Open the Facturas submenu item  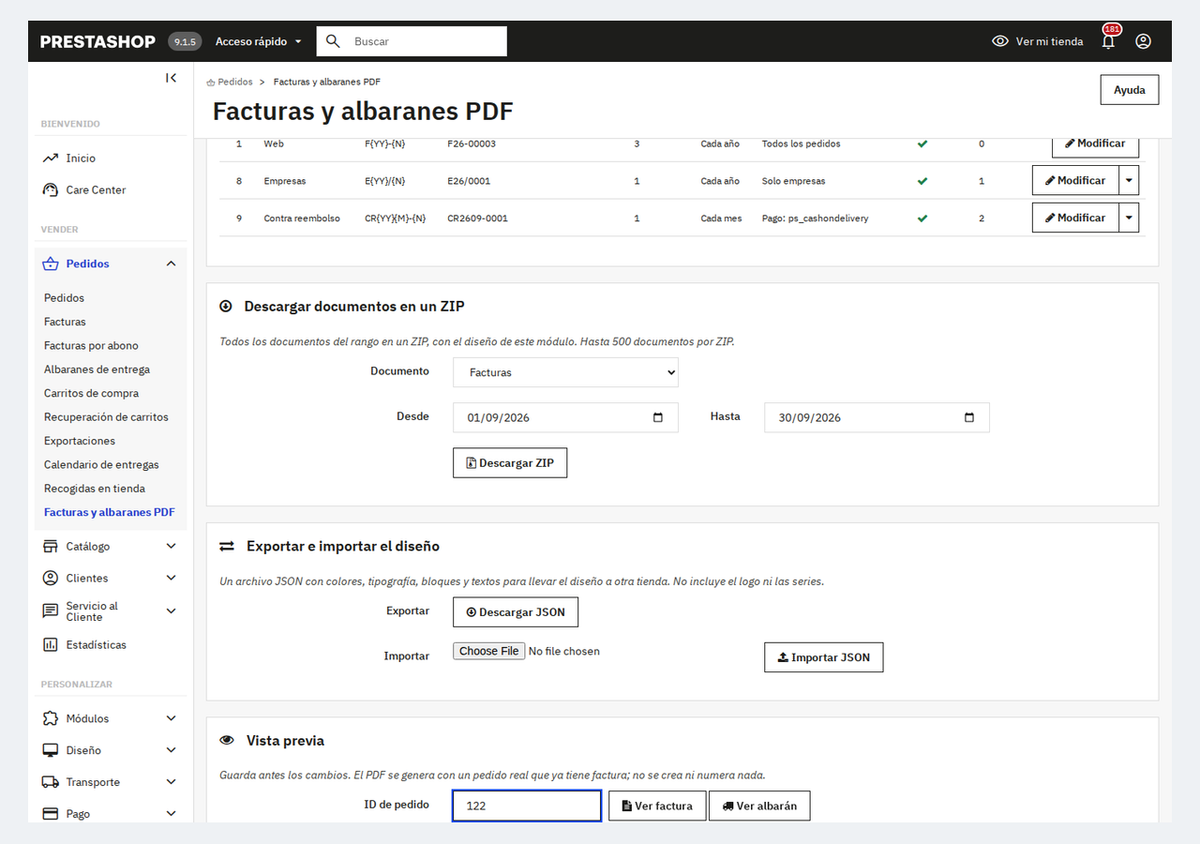click(x=65, y=322)
